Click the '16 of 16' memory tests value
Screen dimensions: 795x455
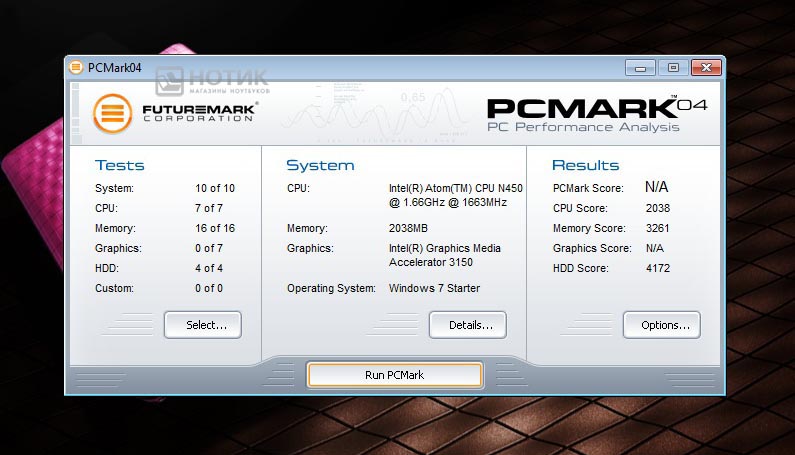tap(215, 228)
